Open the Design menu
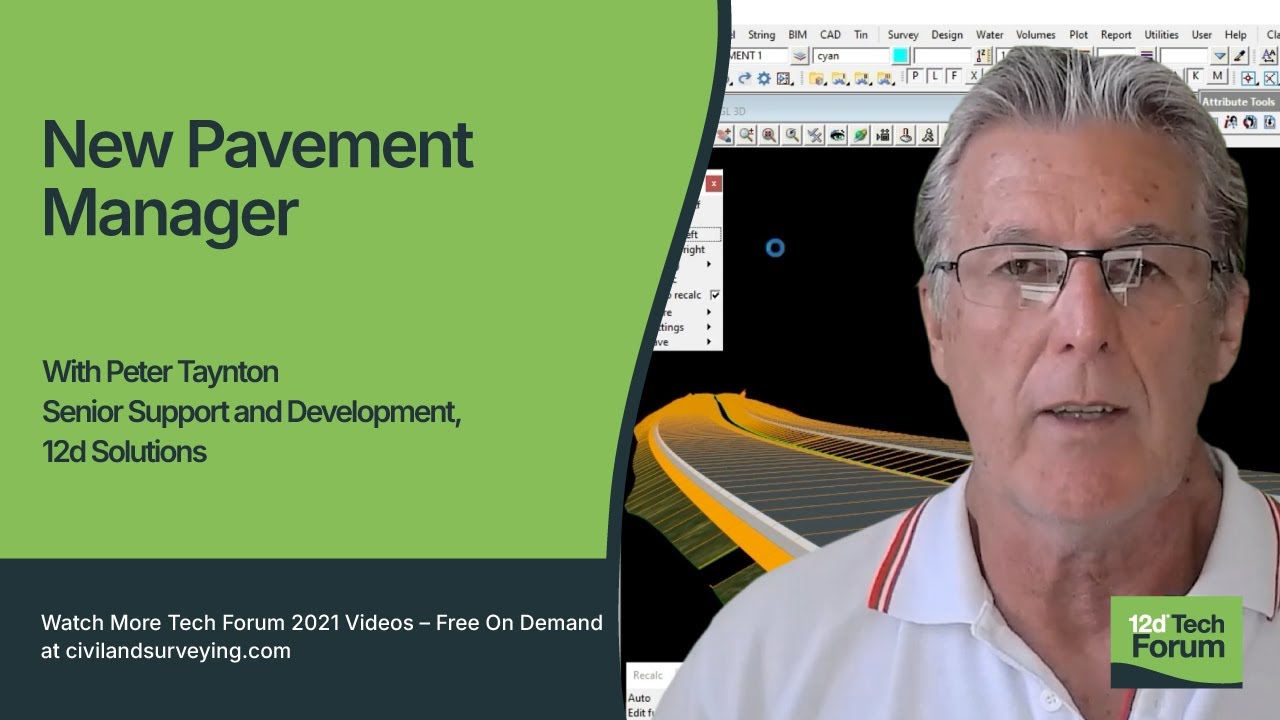This screenshot has width=1280, height=720. (947, 34)
